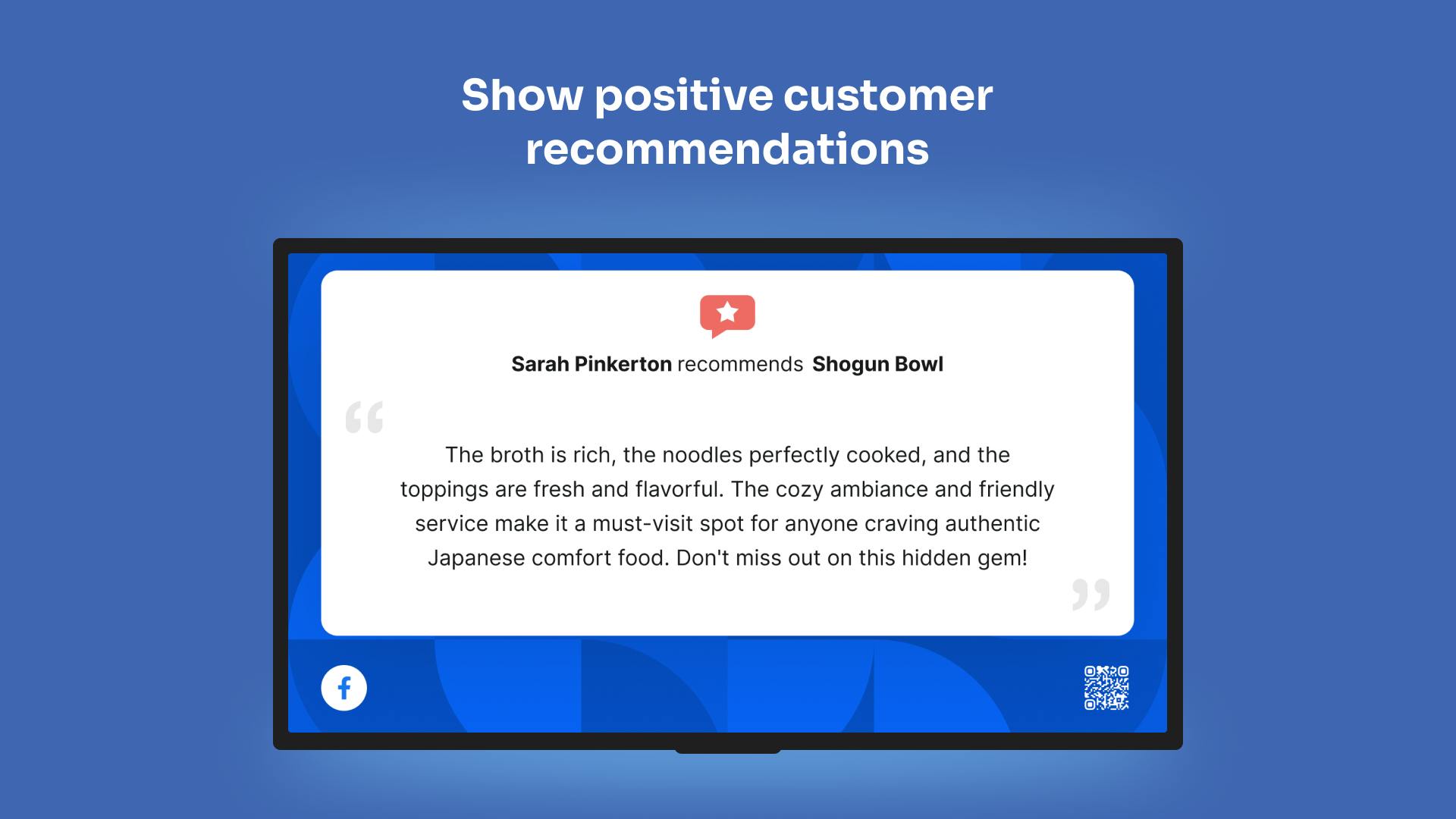
Task: Click the Shogun Bowl business name link
Action: tap(877, 364)
